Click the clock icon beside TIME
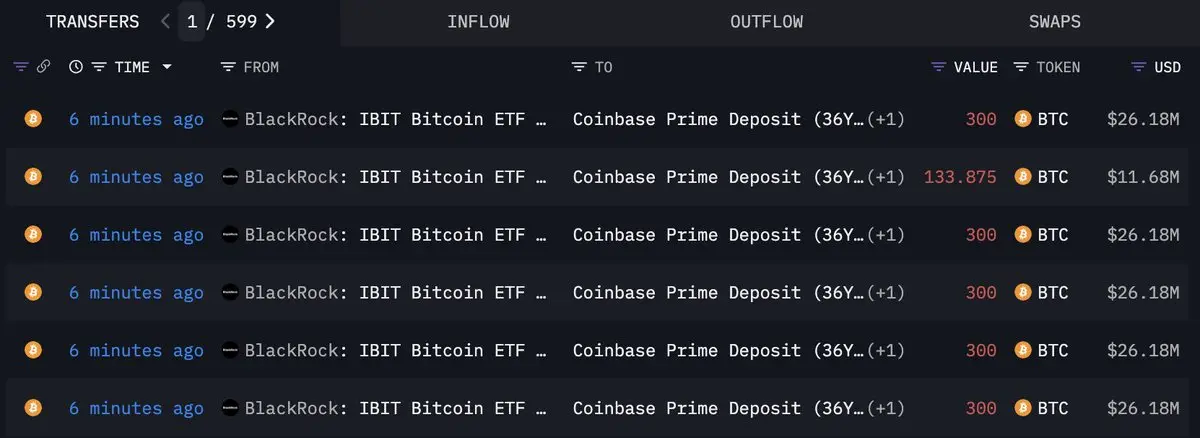This screenshot has height=438, width=1200. click(76, 67)
